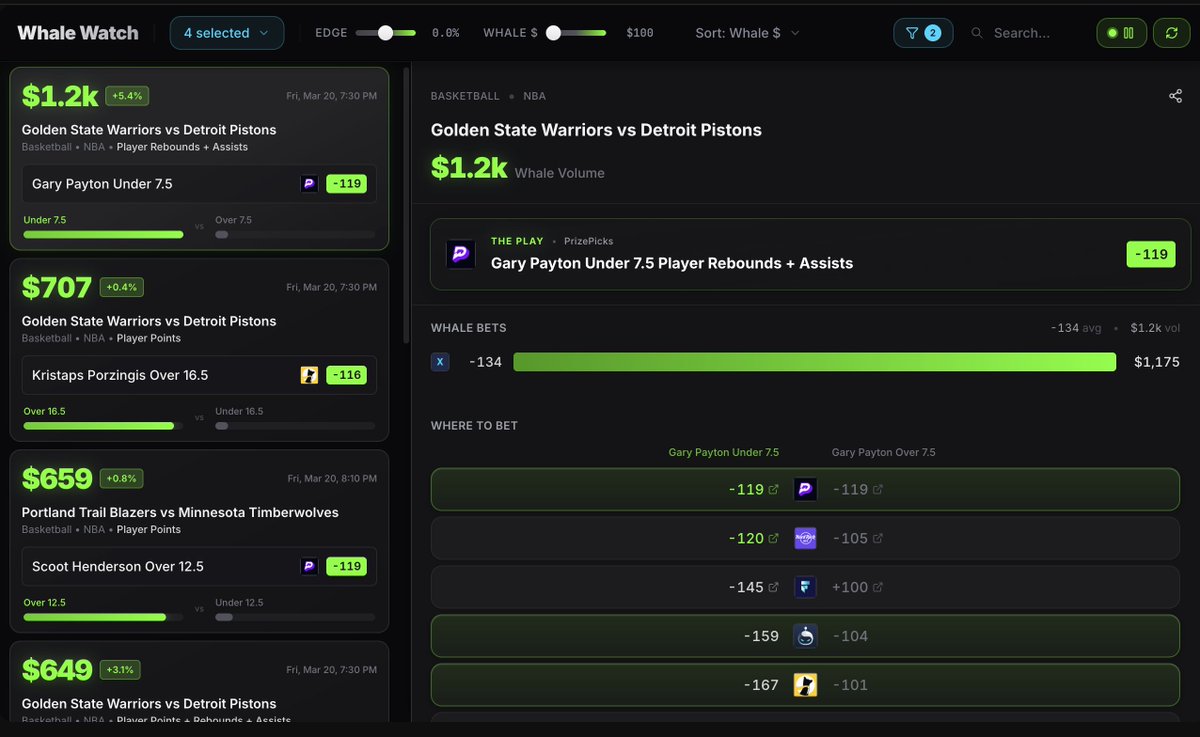1200x737 pixels.
Task: Click the 'Under 7.5' progress bar
Action: (103, 234)
